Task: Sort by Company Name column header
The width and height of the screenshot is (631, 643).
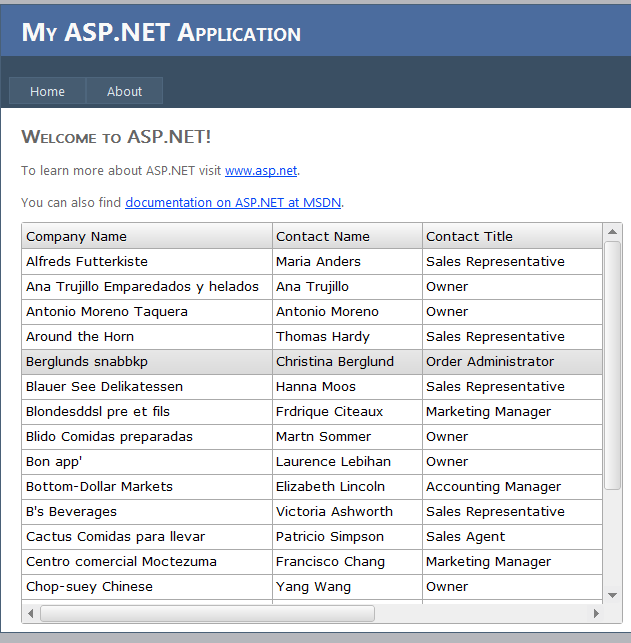Action: tap(147, 236)
